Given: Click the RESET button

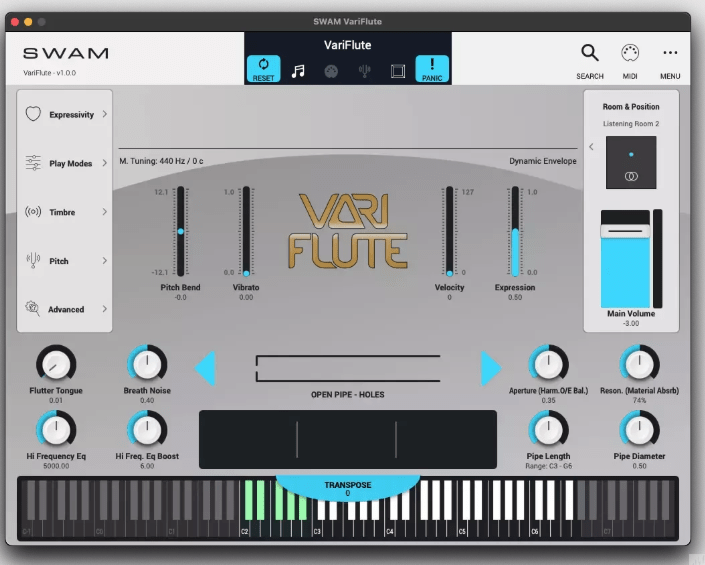Looking at the screenshot, I should tap(263, 69).
